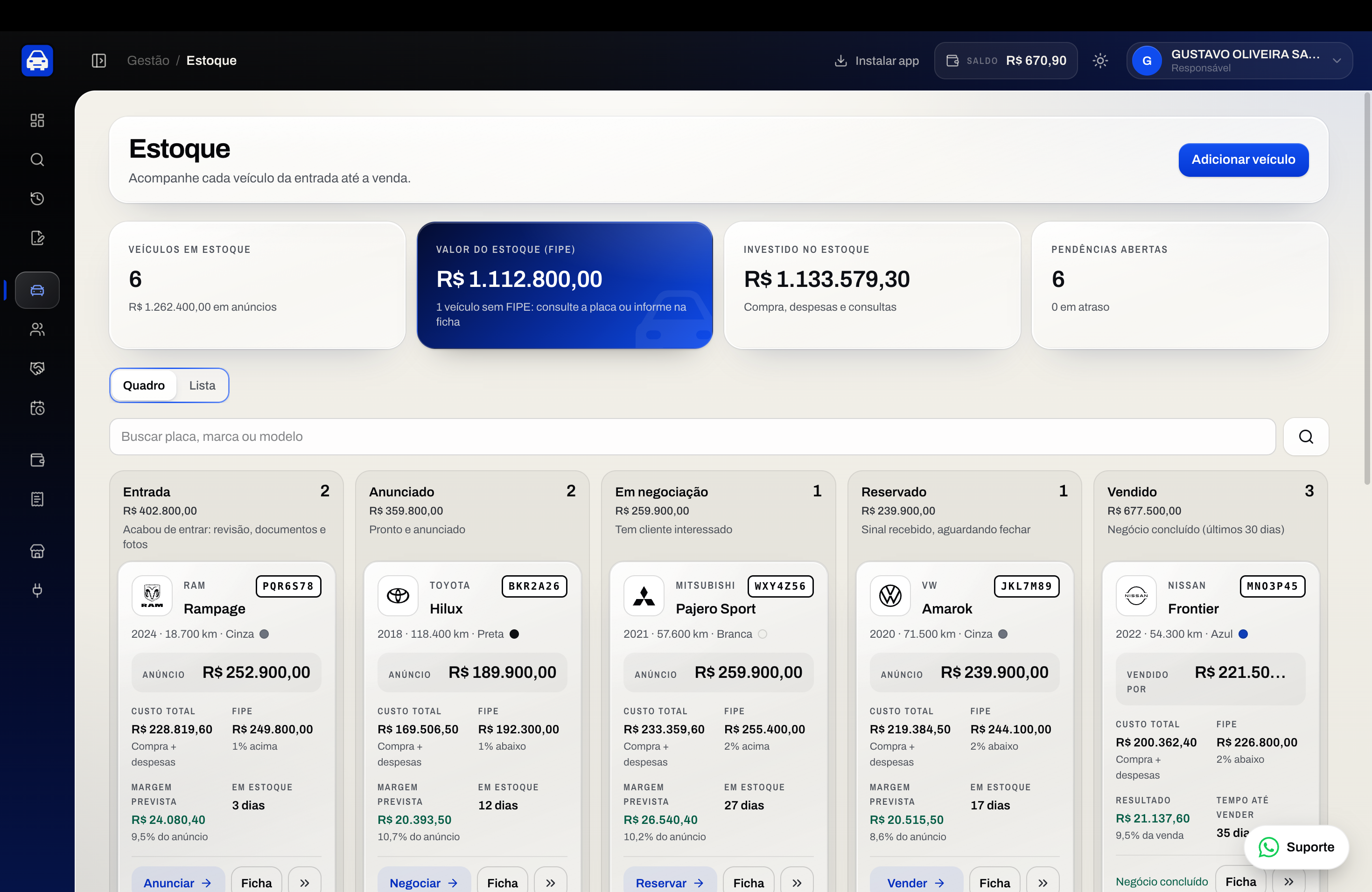Click Gestão breadcrumb

click(148, 61)
